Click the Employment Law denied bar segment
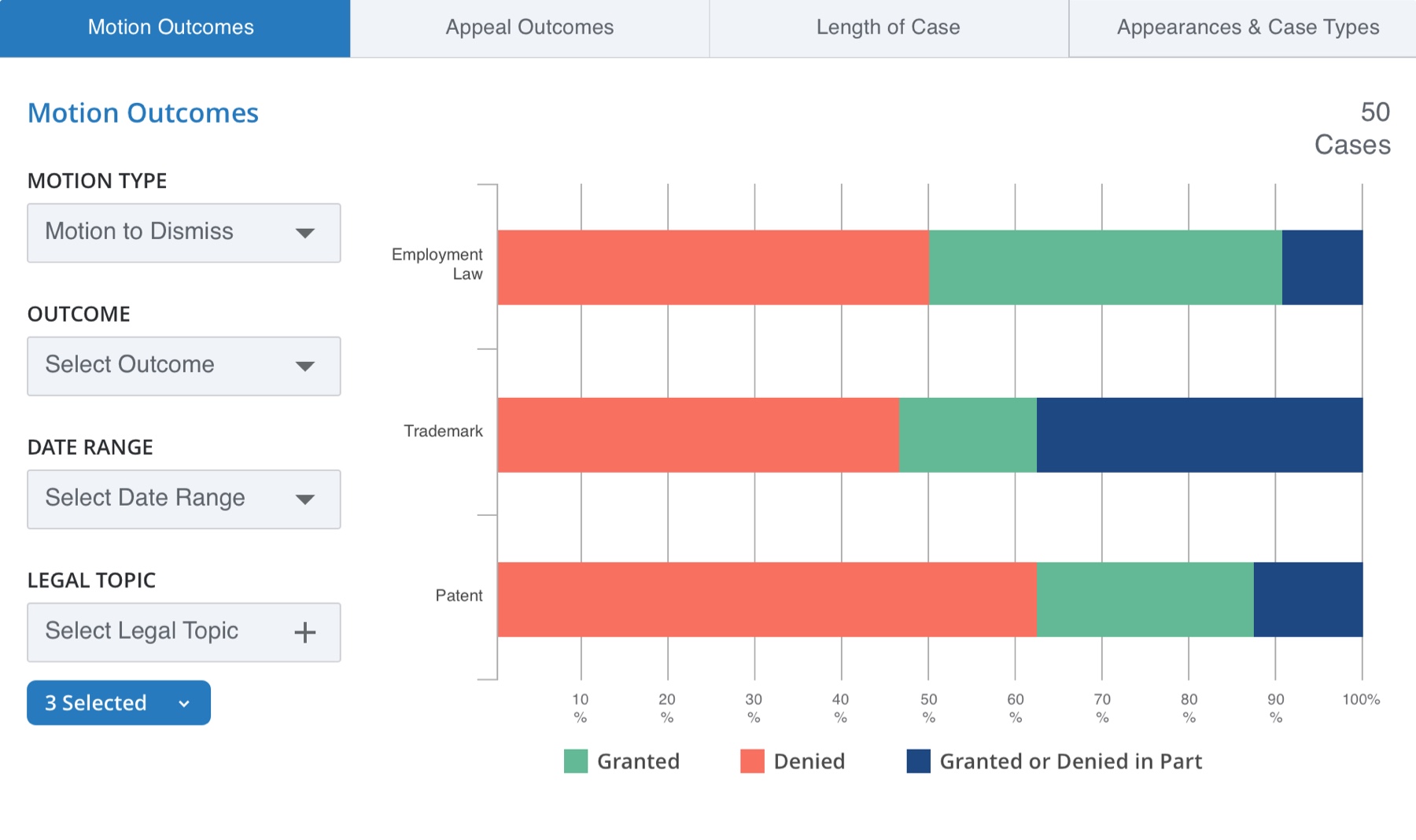 coord(713,267)
